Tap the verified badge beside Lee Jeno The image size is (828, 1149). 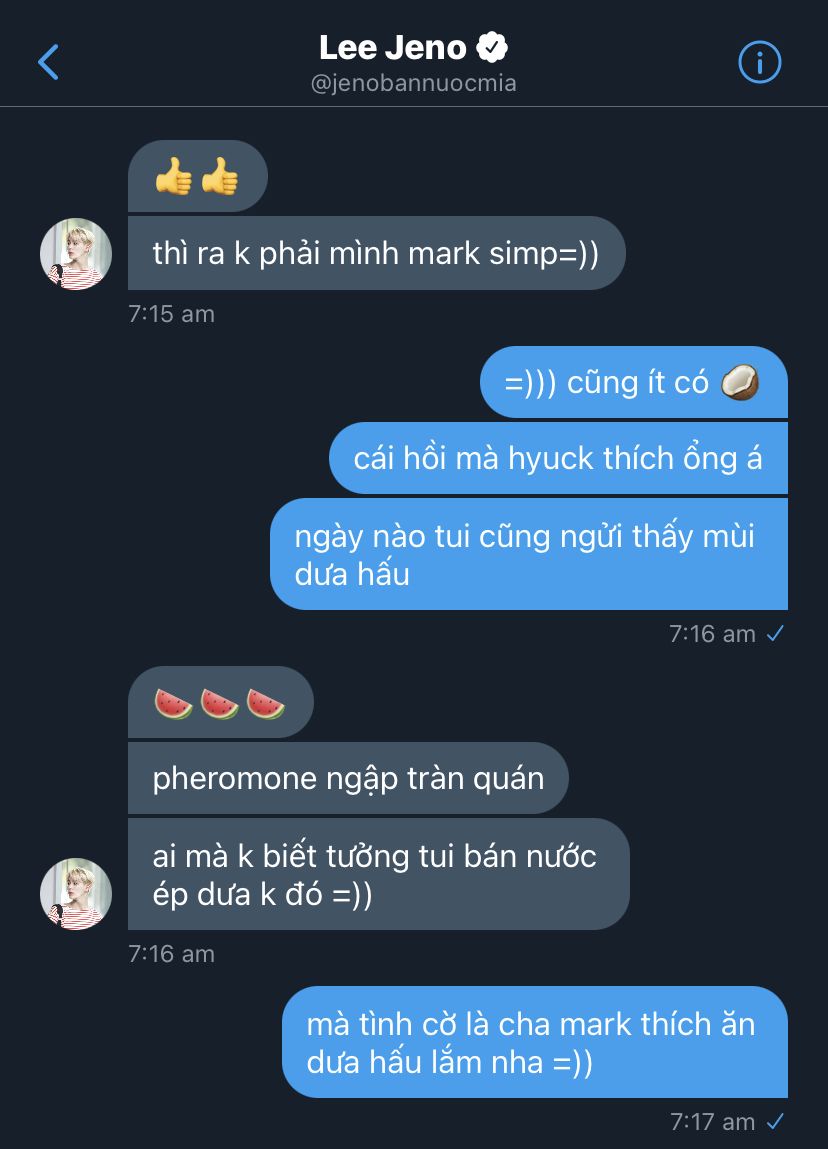(x=492, y=48)
